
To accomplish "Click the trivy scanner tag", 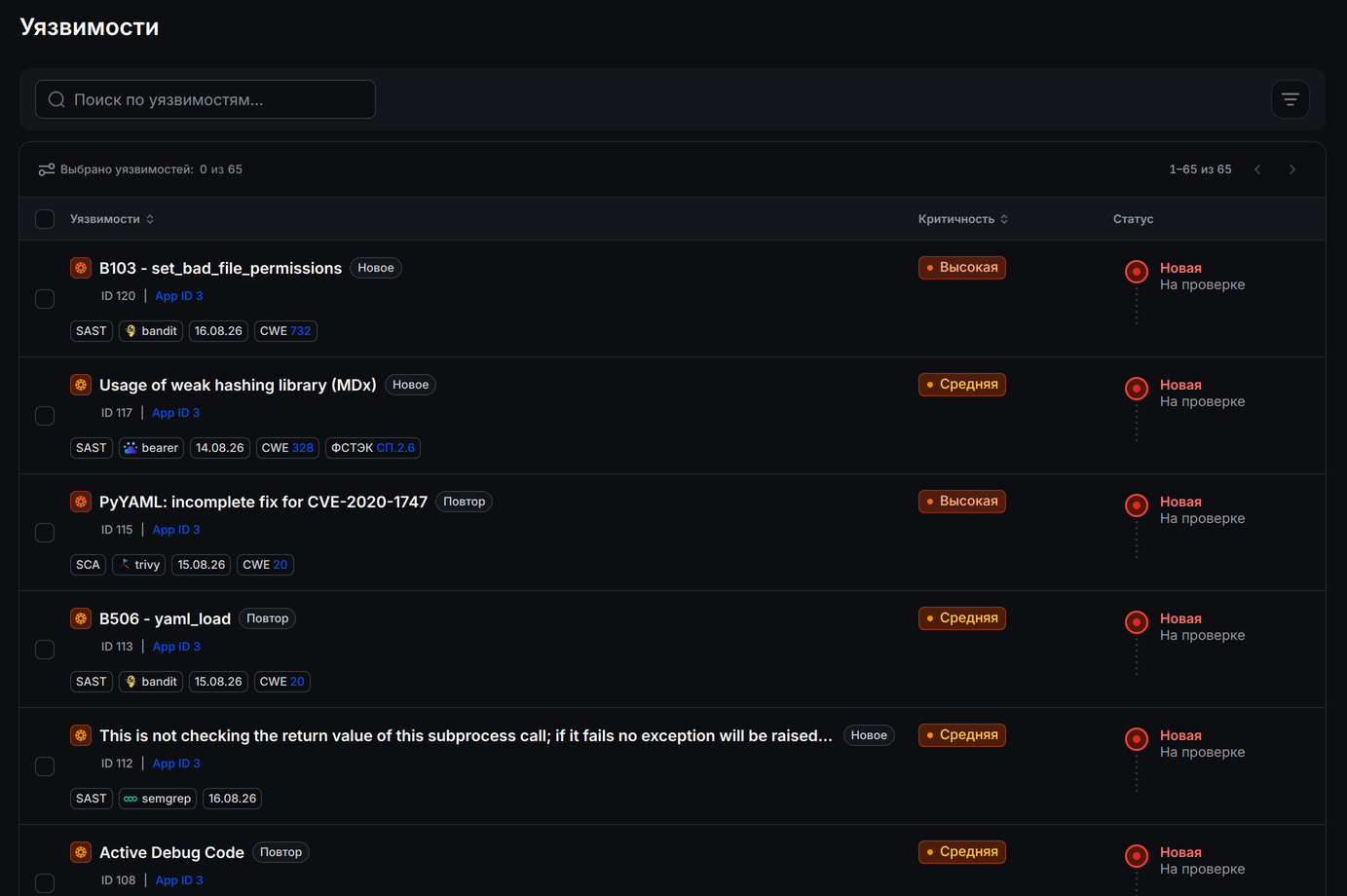I will click(x=138, y=565).
